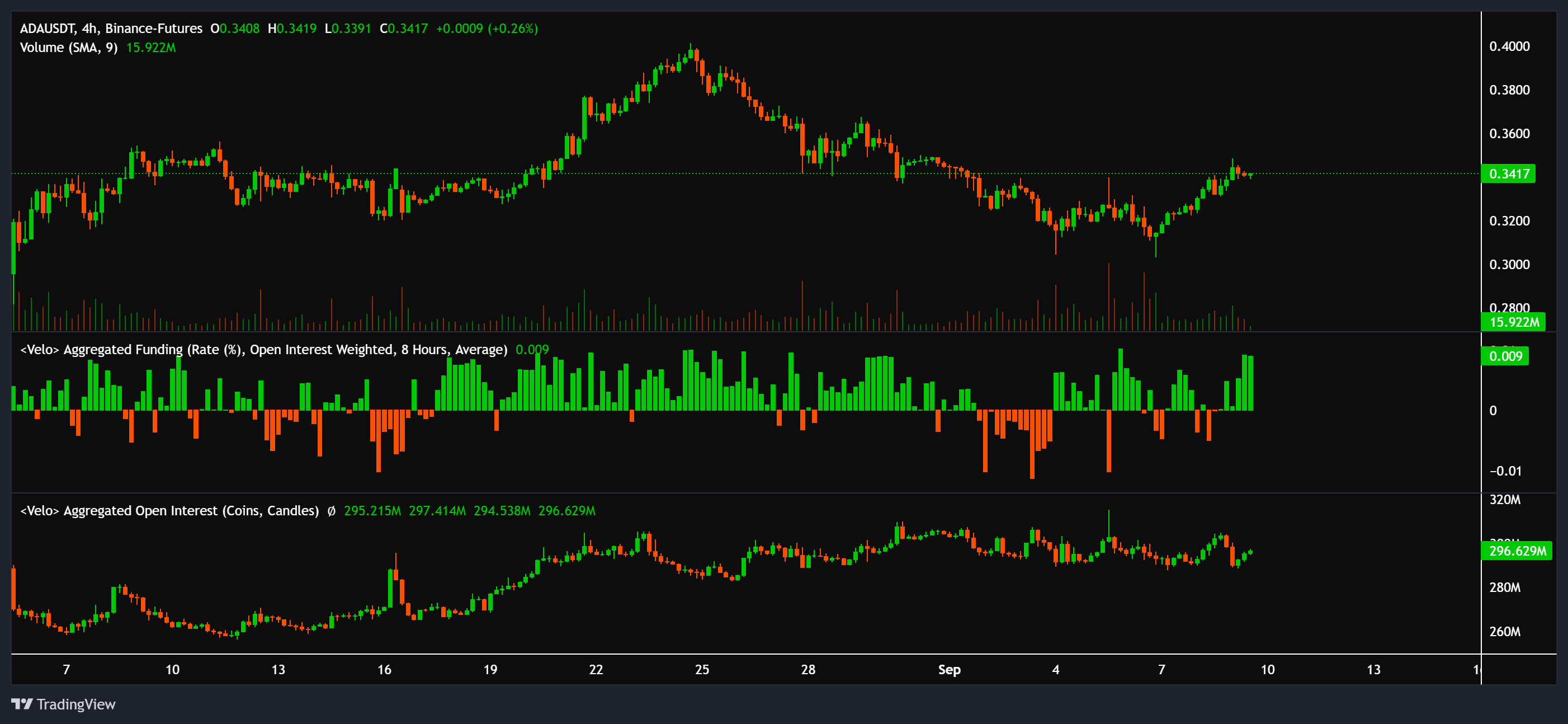Click the volume tag 15.922M on price axis
Screen dimensions: 1568x724
coord(1513,322)
